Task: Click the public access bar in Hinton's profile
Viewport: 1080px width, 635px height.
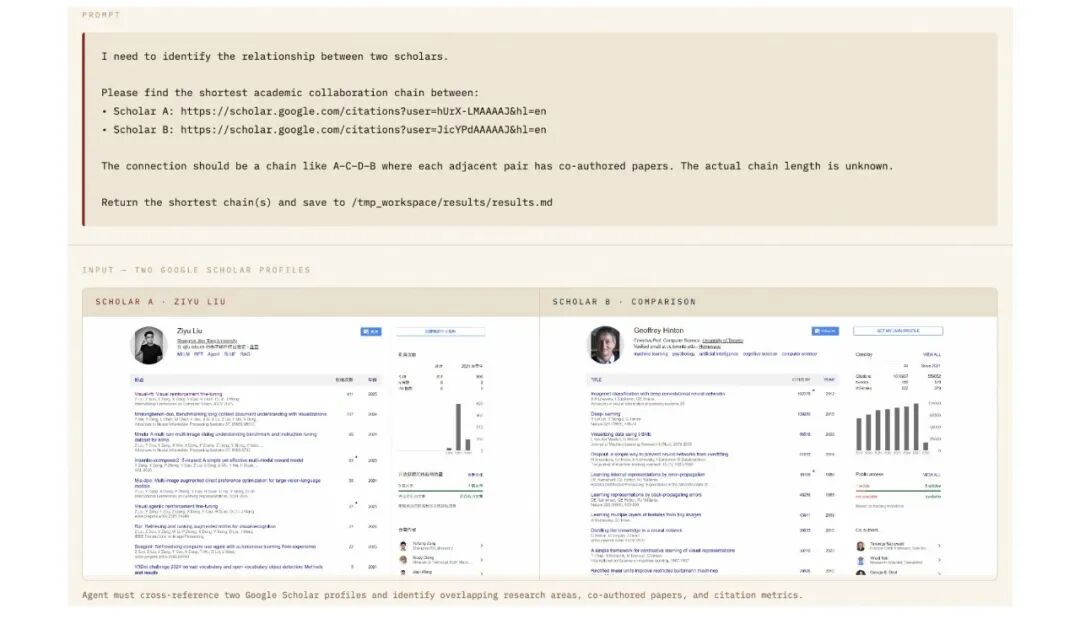Action: coord(898,490)
